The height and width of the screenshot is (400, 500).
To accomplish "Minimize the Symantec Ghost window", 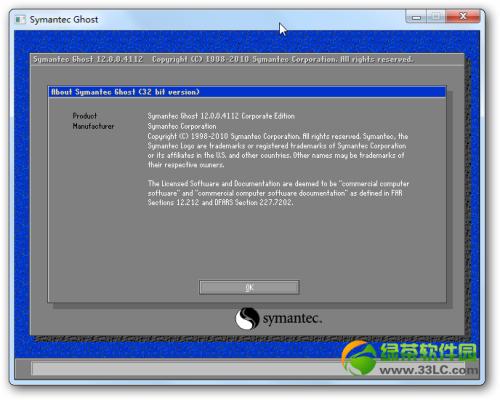I will point(416,16).
